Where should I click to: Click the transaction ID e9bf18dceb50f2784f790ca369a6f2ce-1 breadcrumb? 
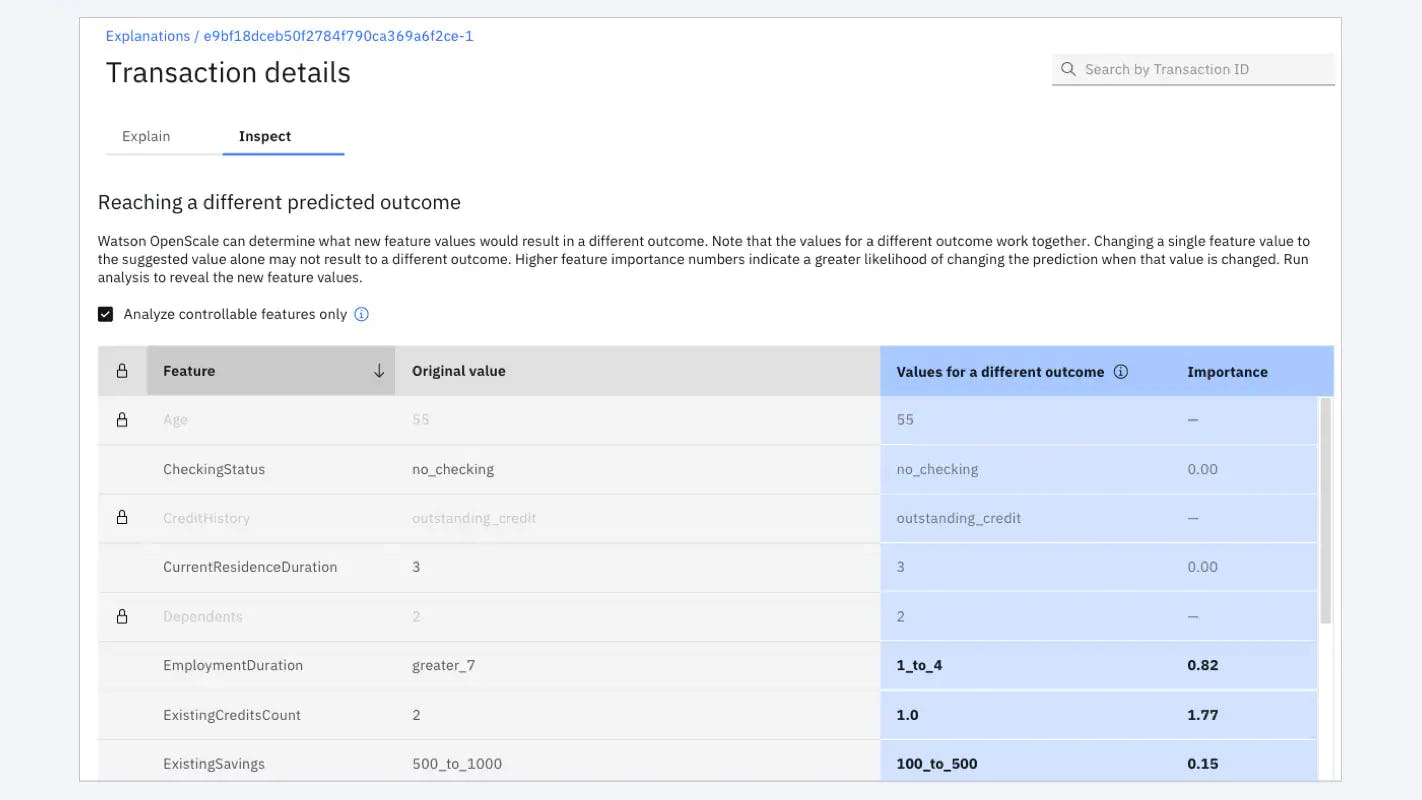point(337,35)
